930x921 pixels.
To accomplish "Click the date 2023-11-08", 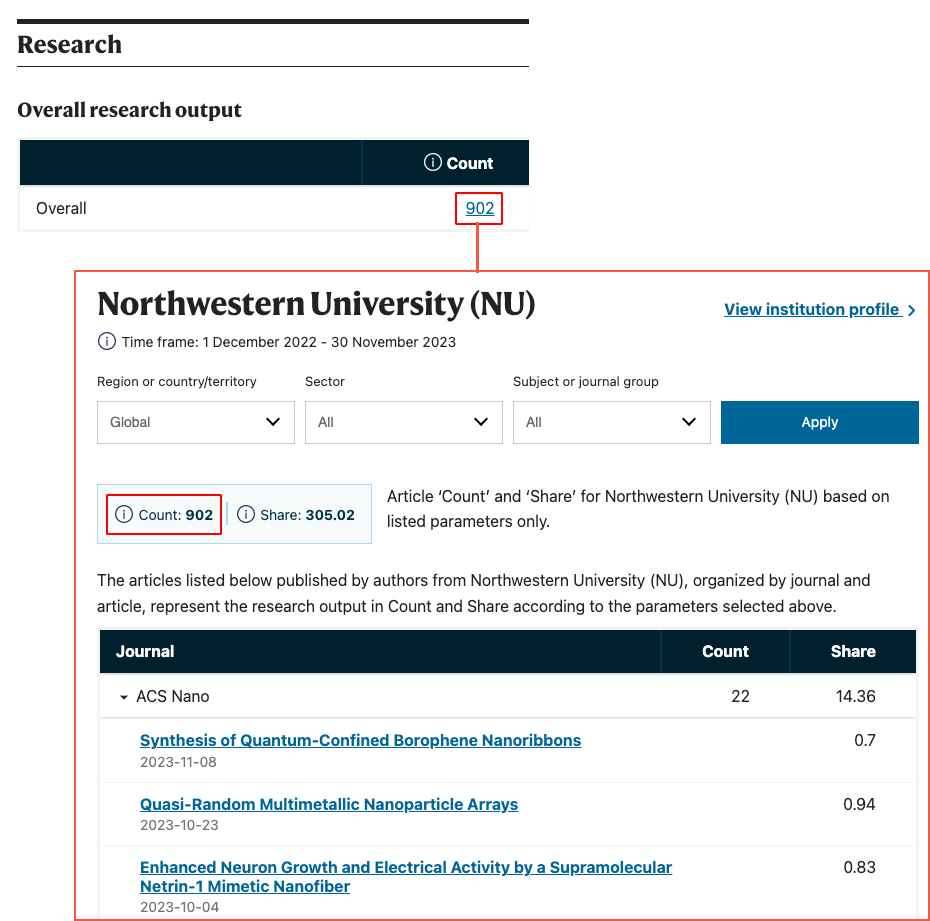I will pos(179,762).
